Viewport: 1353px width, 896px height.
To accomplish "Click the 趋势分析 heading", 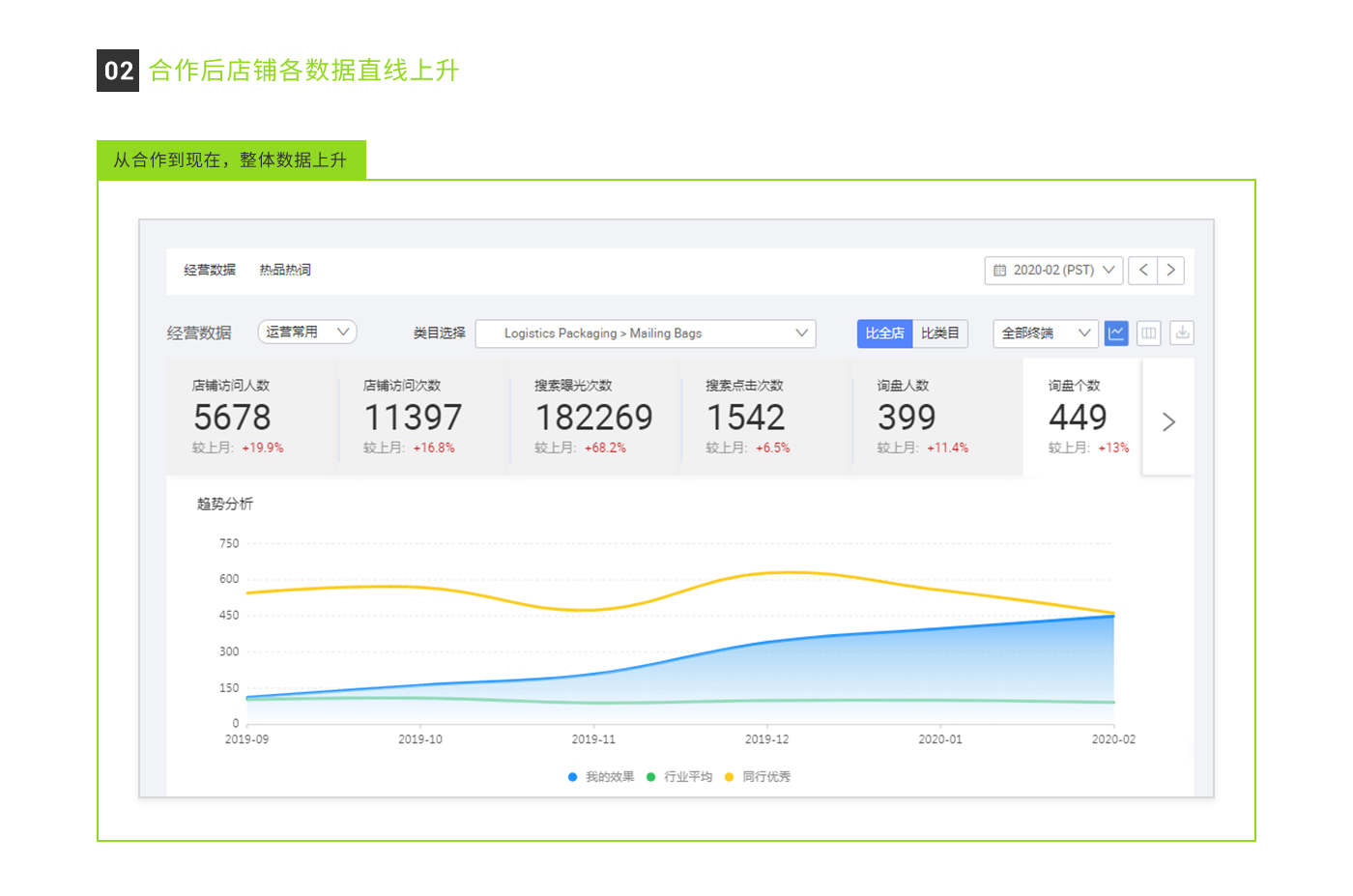I will [x=225, y=504].
